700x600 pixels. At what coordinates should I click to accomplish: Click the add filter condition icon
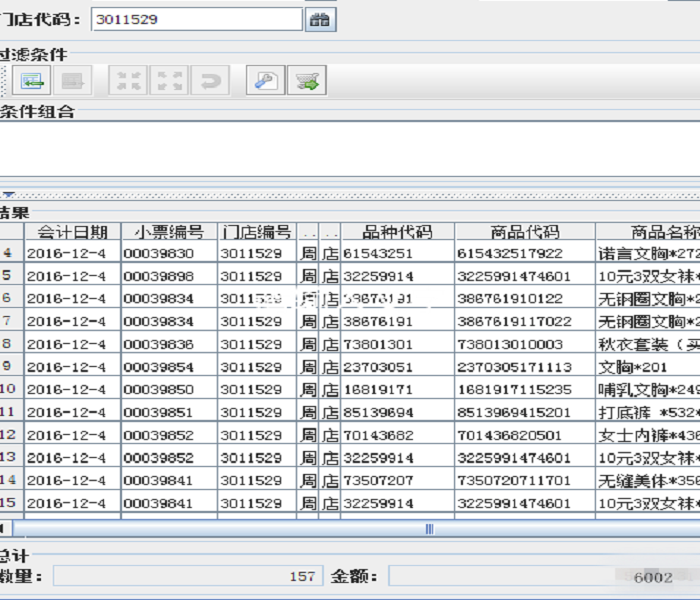(31, 81)
